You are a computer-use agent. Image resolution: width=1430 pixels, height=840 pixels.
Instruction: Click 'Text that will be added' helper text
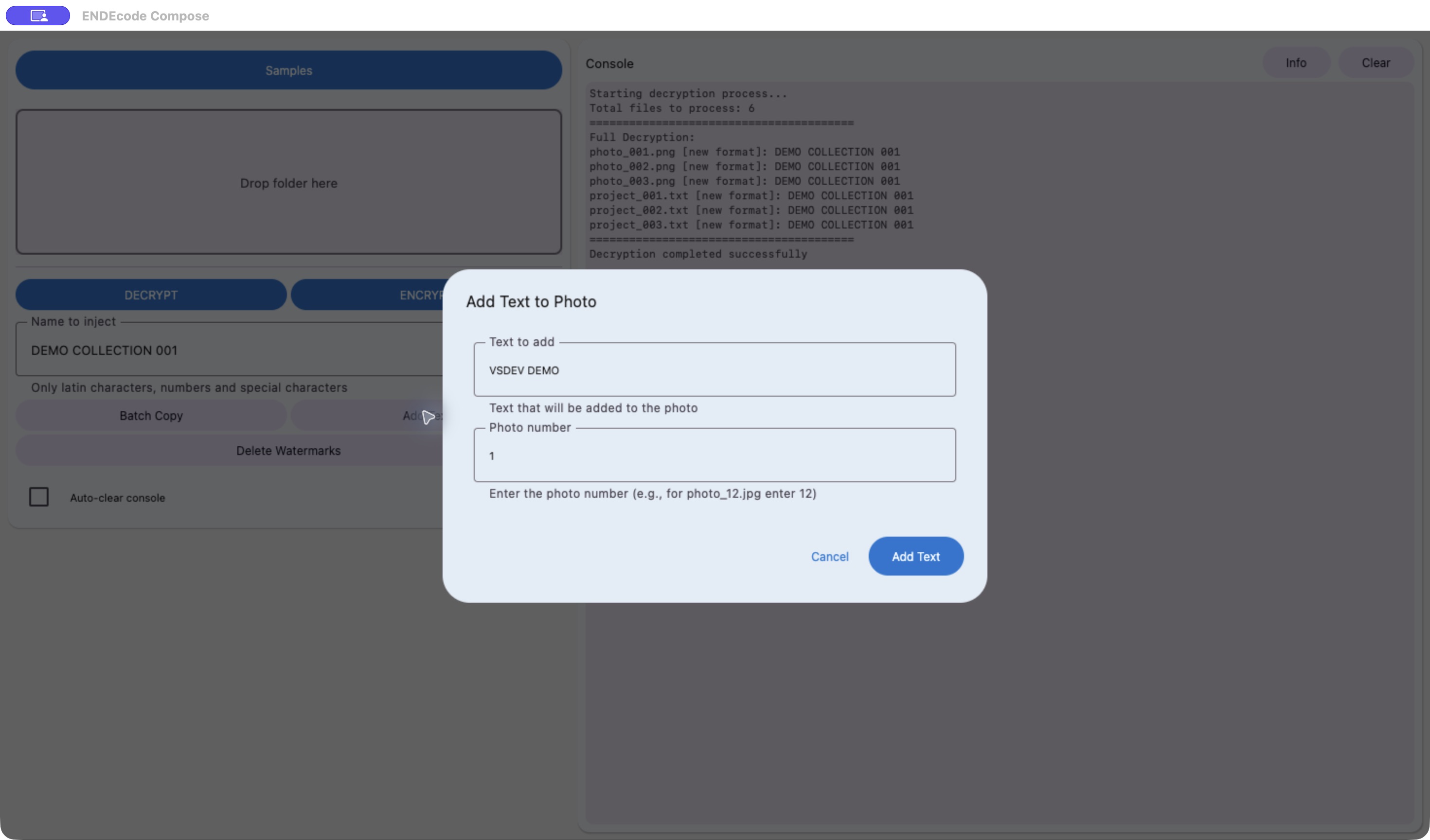click(593, 408)
